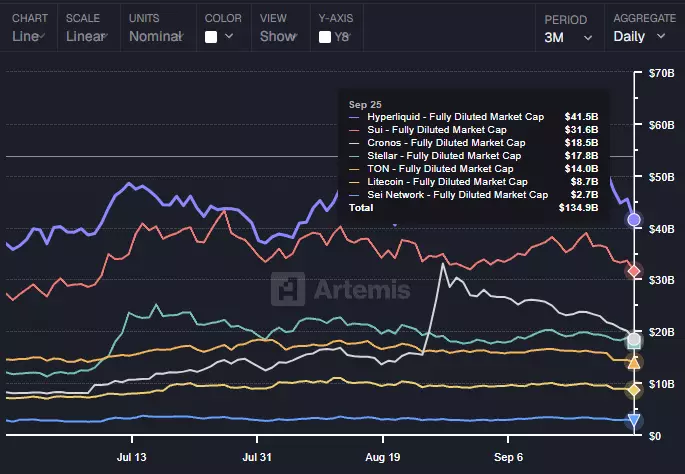This screenshot has width=685, height=474.
Task: Click the blue Sei Network triangle marker
Action: (x=633, y=421)
